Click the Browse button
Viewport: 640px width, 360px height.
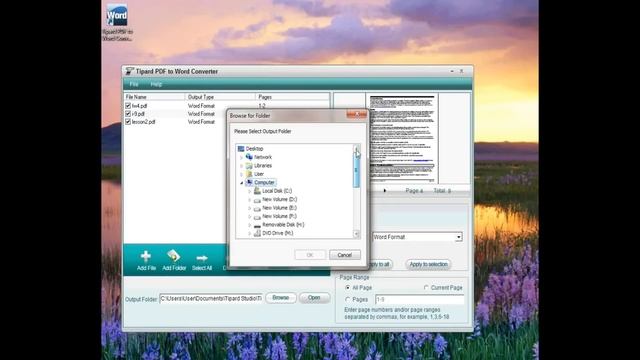point(281,298)
